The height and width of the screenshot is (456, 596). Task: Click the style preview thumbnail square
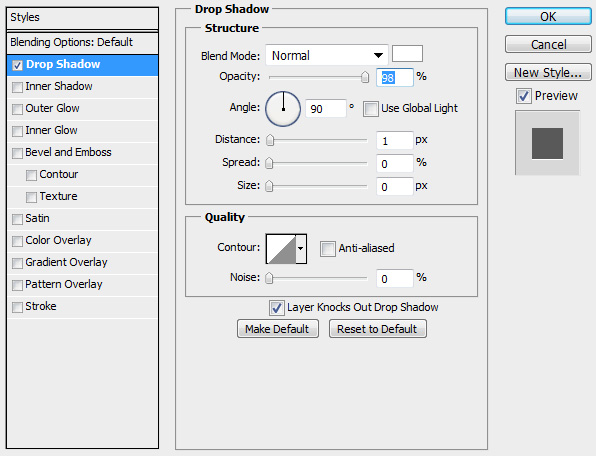547,143
